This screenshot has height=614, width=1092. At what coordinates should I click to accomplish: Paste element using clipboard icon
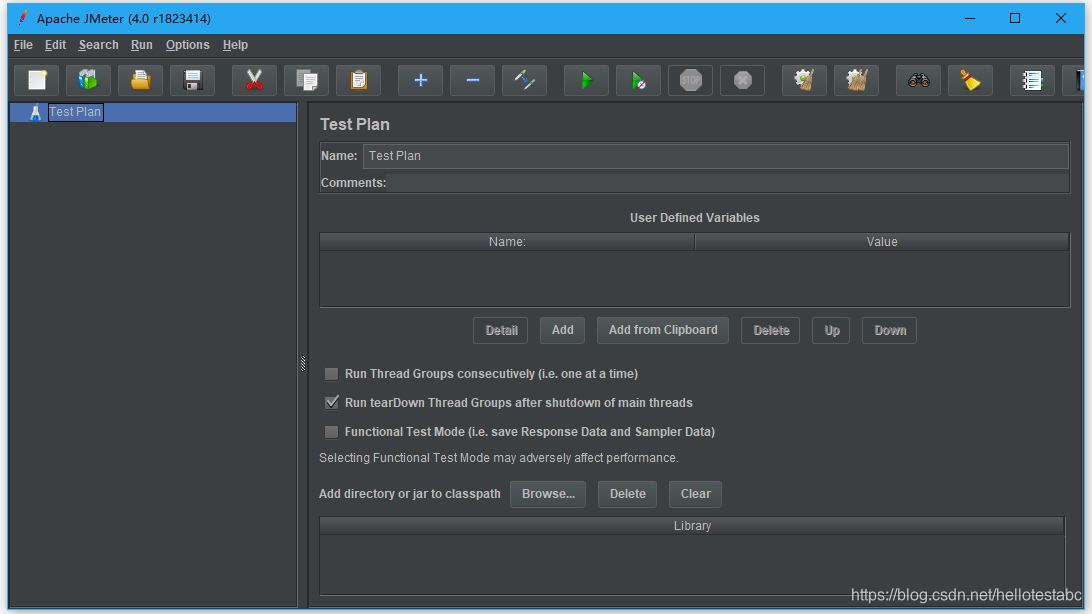pos(359,81)
